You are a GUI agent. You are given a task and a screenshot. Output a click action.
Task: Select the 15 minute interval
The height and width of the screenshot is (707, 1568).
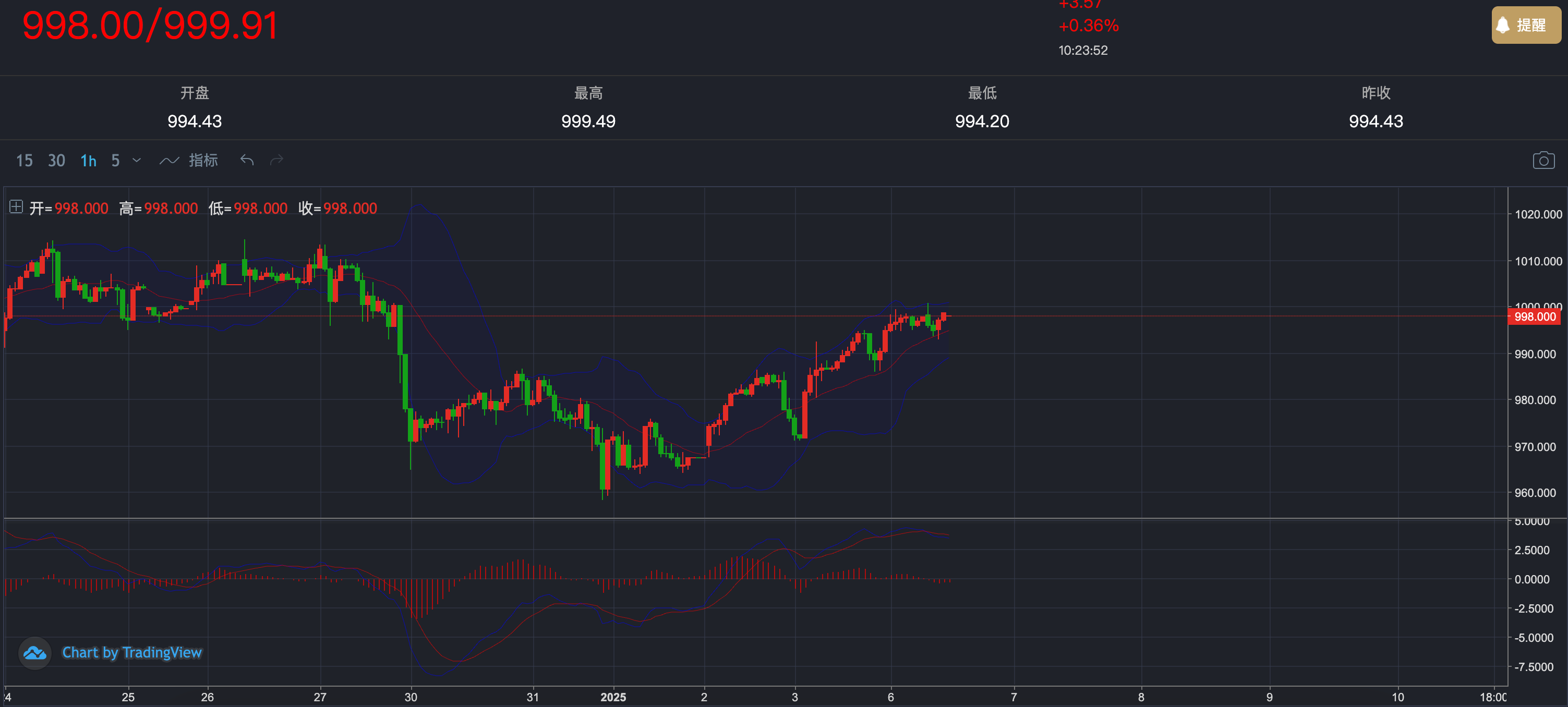tap(25, 161)
